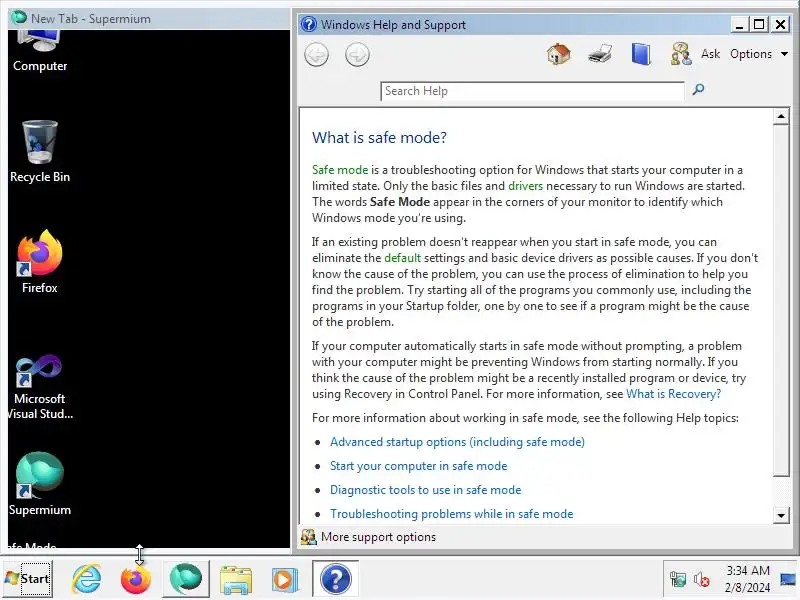Screen dimensions: 800x600
Task: Click the Show desktop button
Action: click(x=789, y=579)
